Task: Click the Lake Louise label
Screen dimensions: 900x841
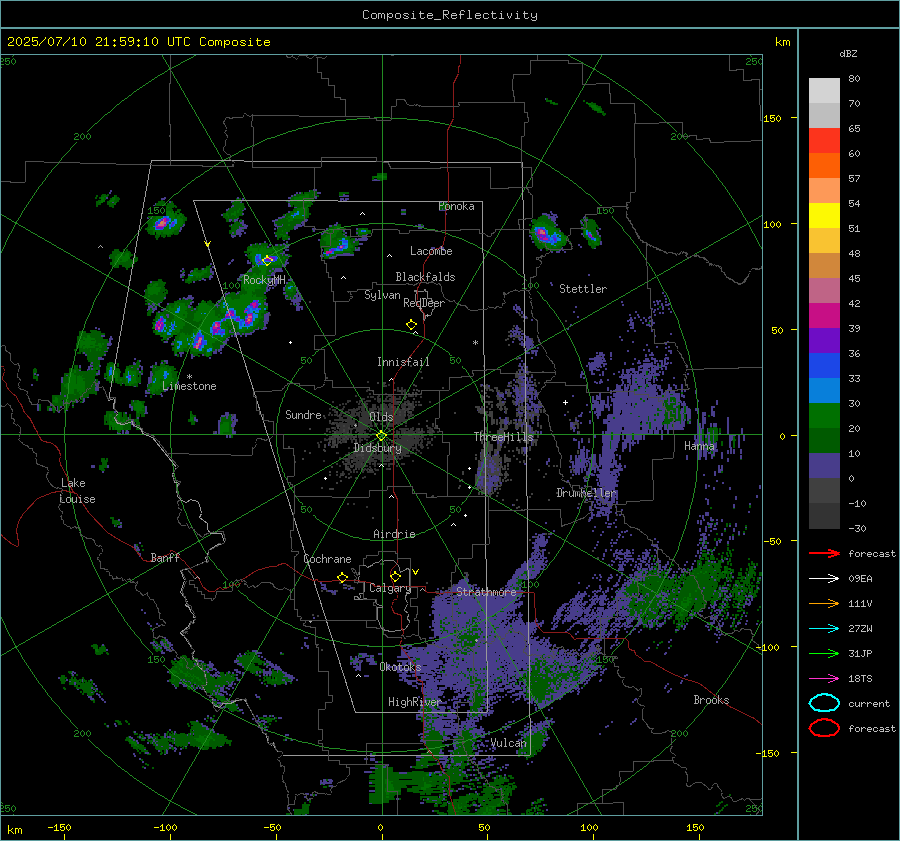Action: [77, 491]
